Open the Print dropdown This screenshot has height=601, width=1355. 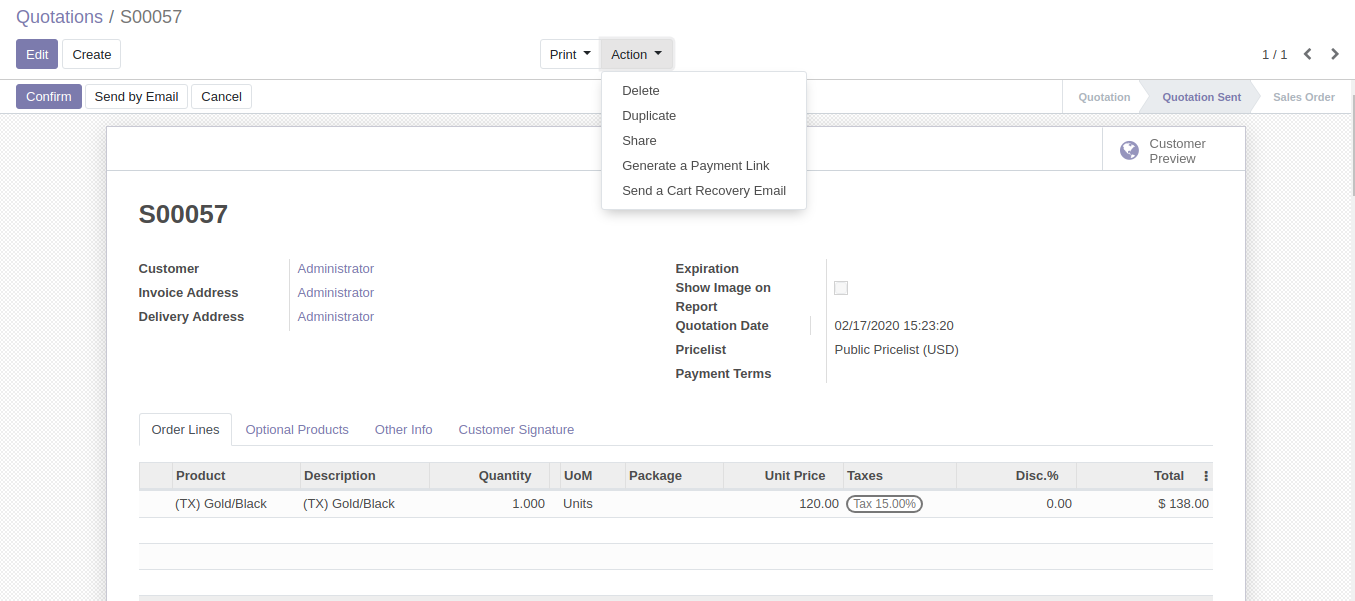[x=569, y=54]
